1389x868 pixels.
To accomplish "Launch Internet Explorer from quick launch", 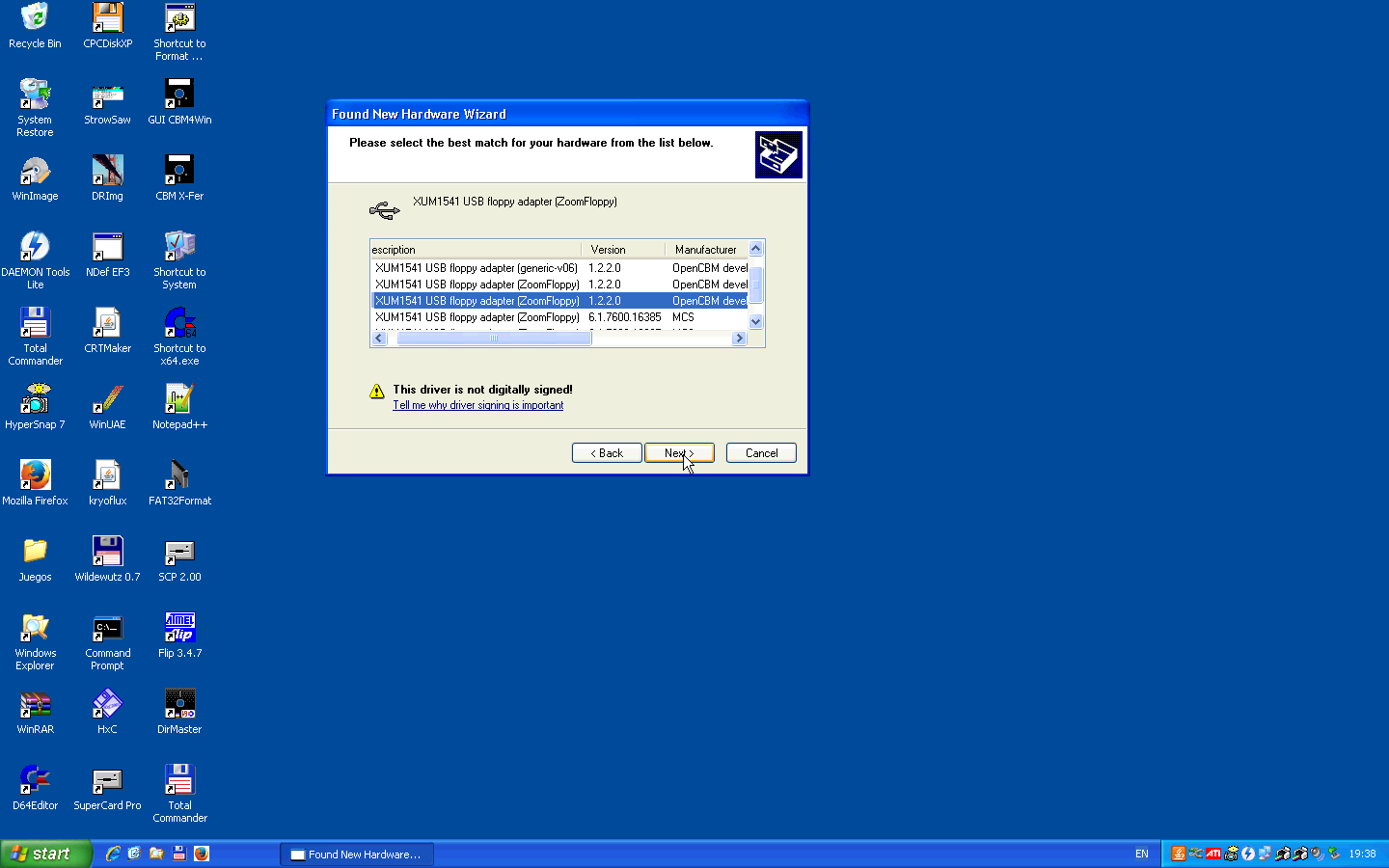I will pyautogui.click(x=113, y=854).
